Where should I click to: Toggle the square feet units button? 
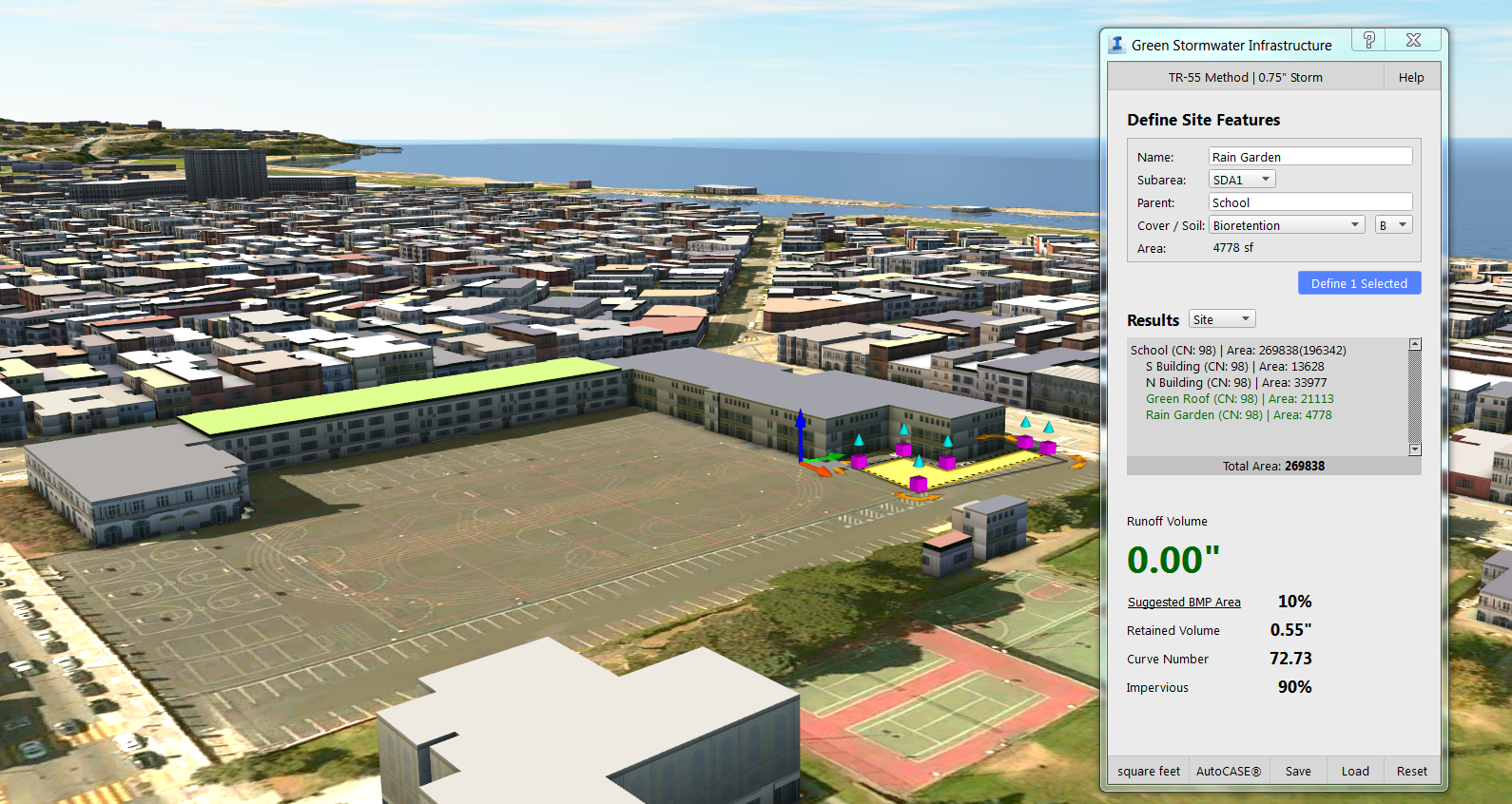tap(1149, 771)
